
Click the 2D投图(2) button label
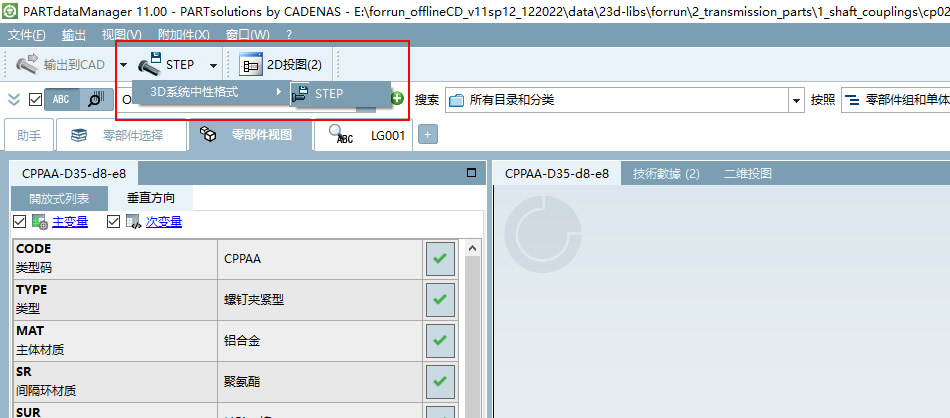tap(294, 65)
